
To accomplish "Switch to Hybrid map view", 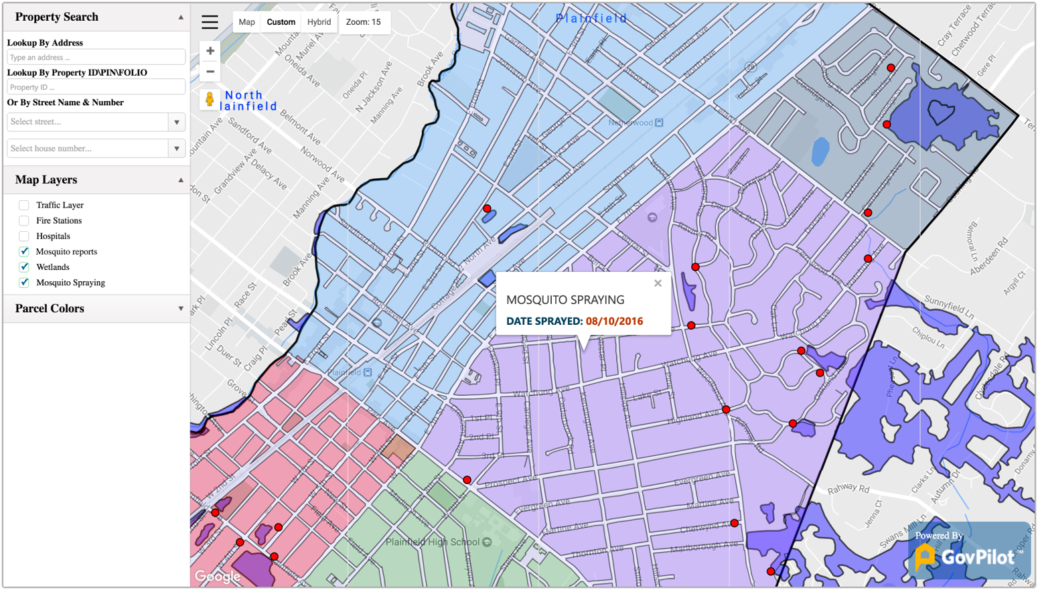I will (319, 22).
